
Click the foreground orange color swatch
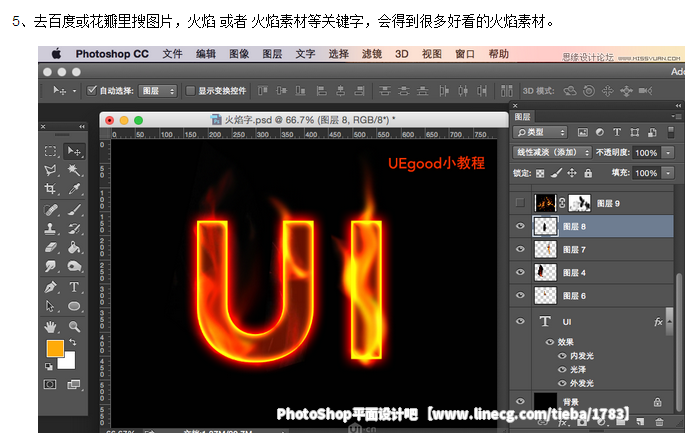54,348
